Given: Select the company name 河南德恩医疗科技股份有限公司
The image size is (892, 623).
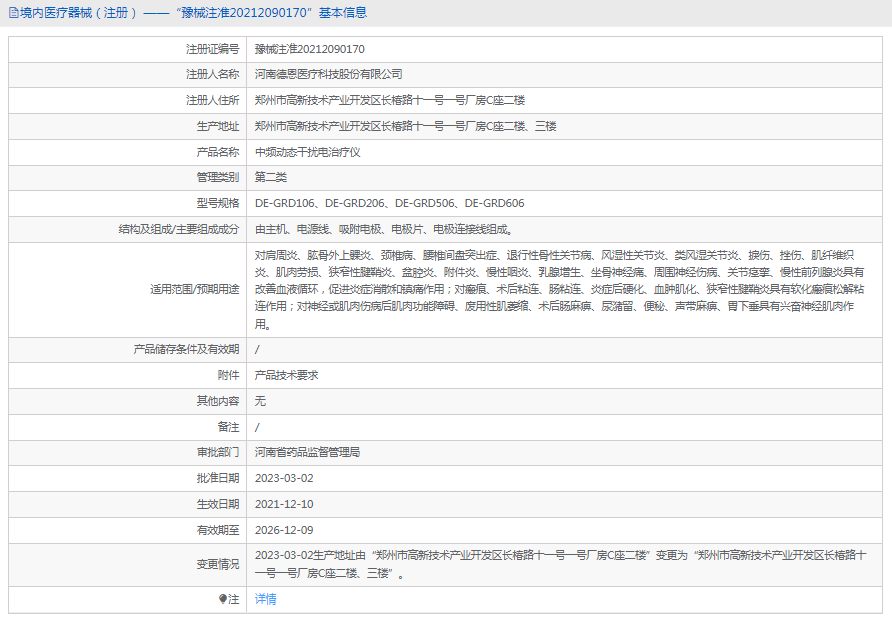Looking at the screenshot, I should [328, 75].
